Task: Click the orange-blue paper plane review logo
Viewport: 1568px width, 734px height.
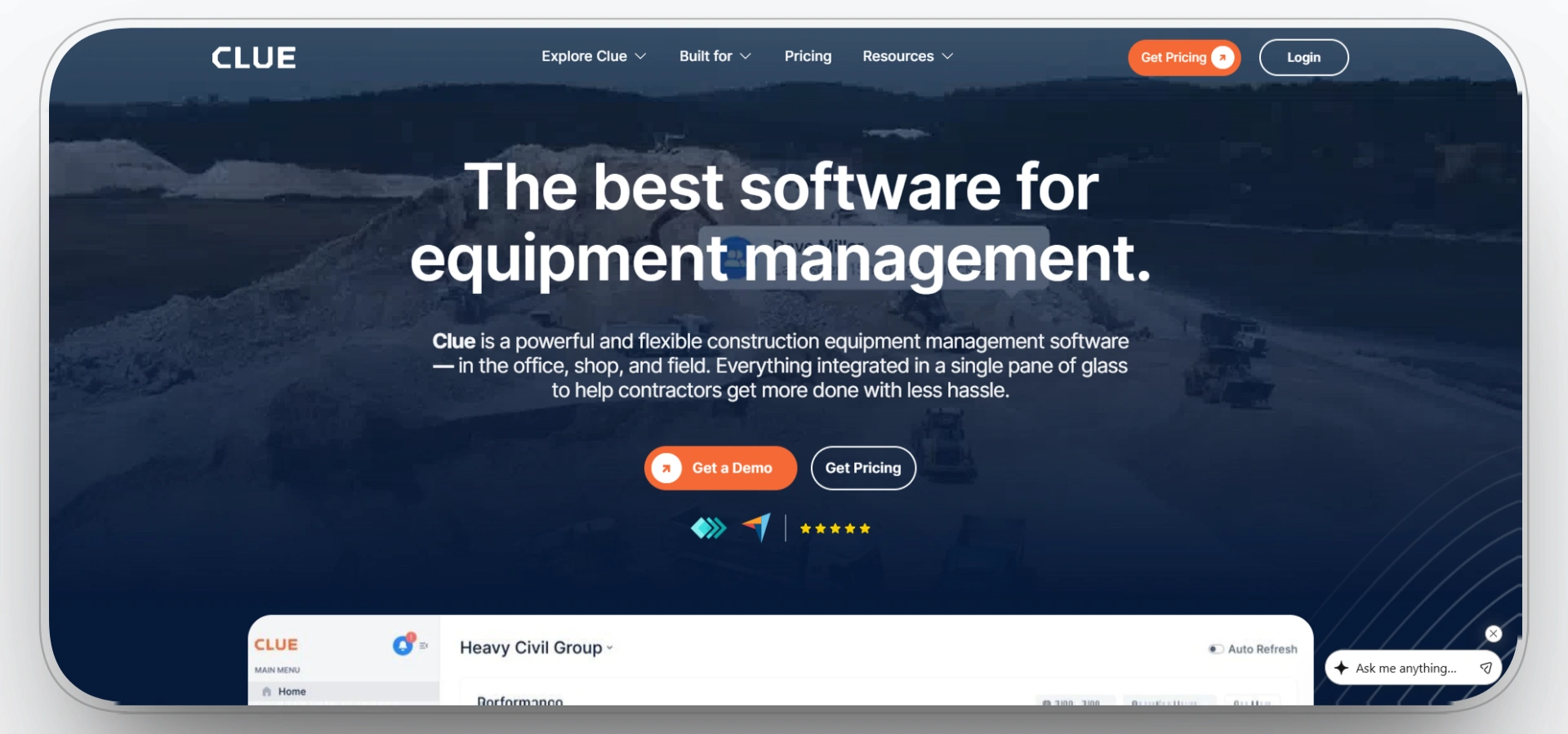Action: click(756, 527)
